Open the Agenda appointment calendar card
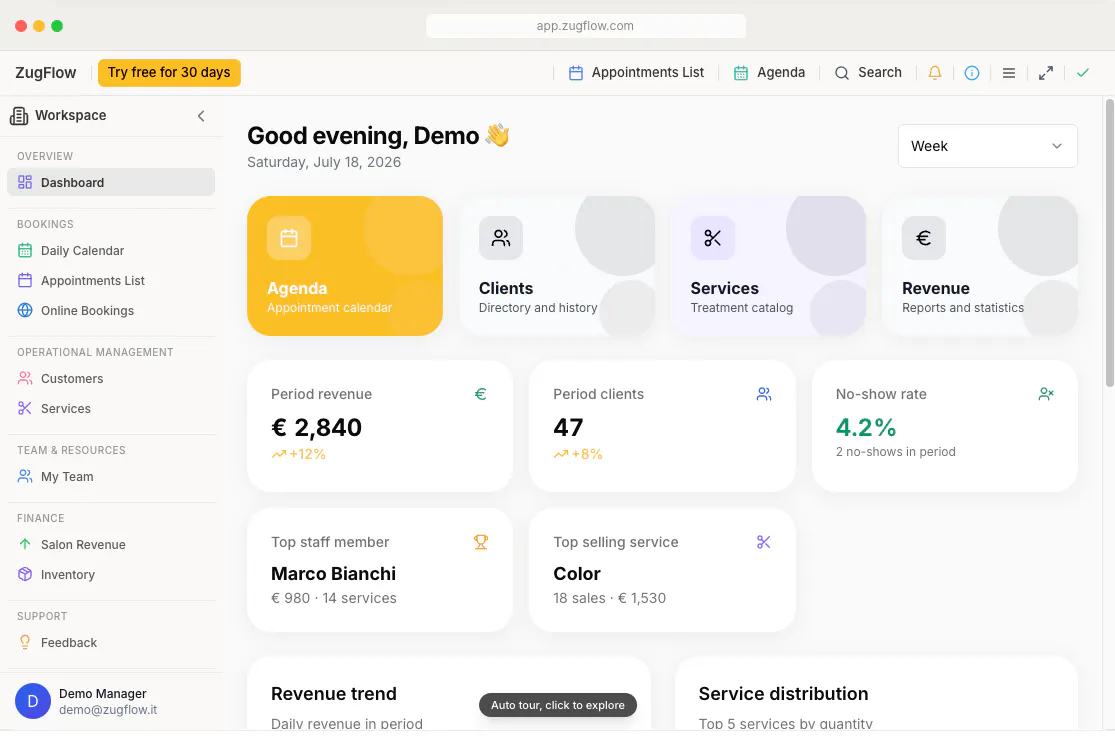The image size is (1115, 737). tap(345, 266)
